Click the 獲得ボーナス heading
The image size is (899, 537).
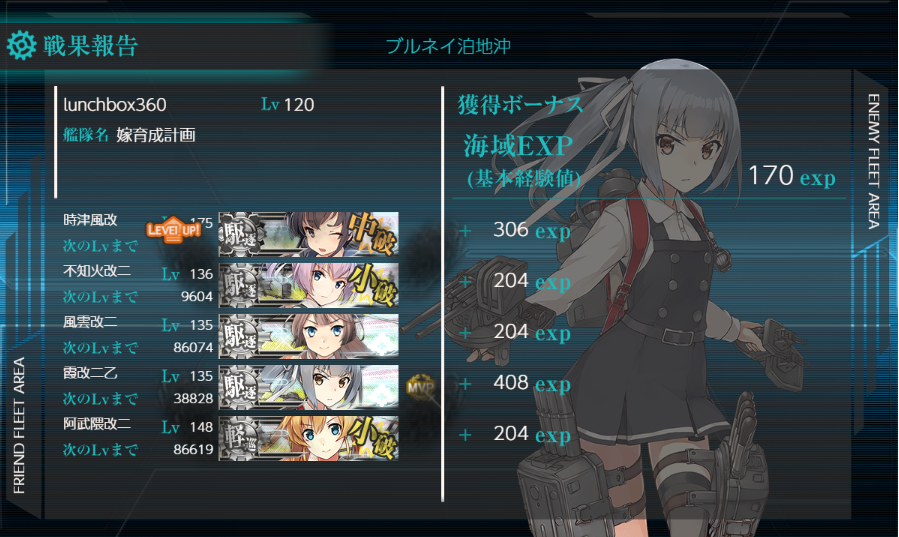[x=520, y=105]
